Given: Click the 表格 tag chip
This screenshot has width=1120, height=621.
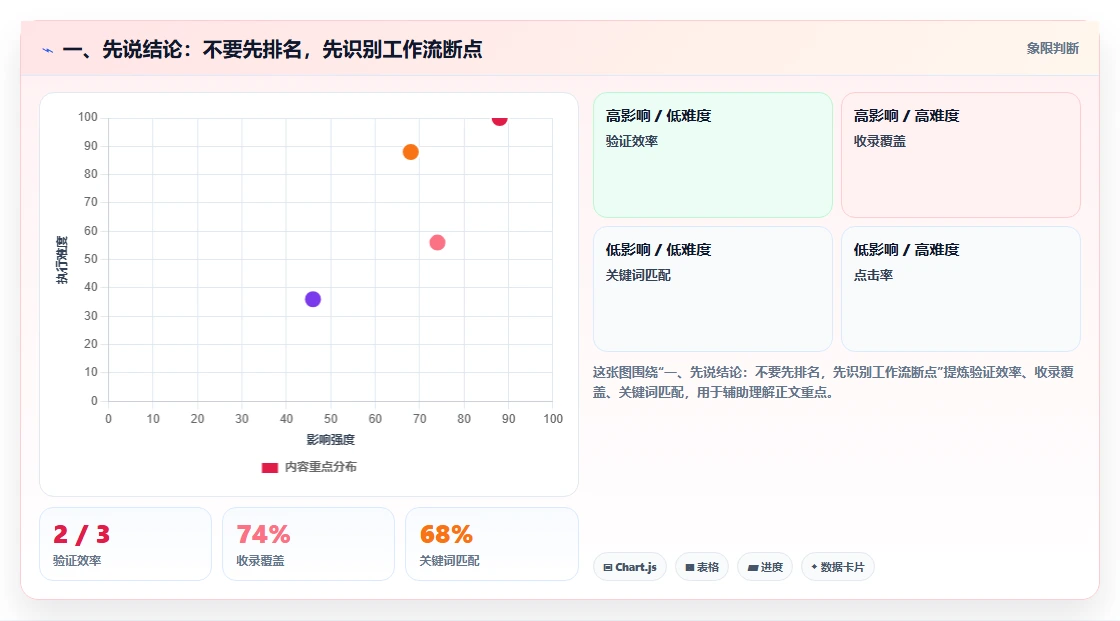Looking at the screenshot, I should coord(702,567).
